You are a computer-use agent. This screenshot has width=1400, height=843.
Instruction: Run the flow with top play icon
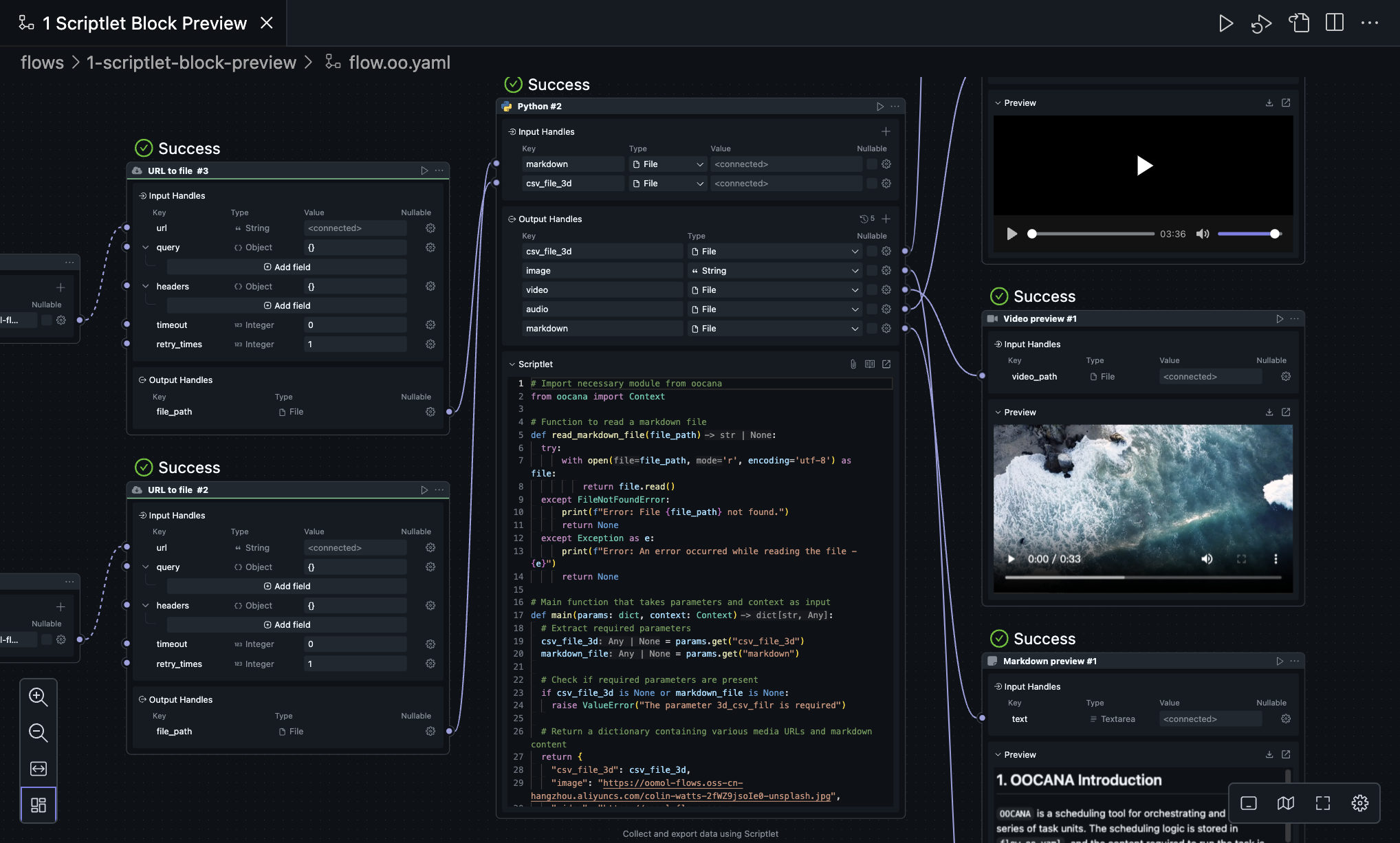pyautogui.click(x=1225, y=23)
